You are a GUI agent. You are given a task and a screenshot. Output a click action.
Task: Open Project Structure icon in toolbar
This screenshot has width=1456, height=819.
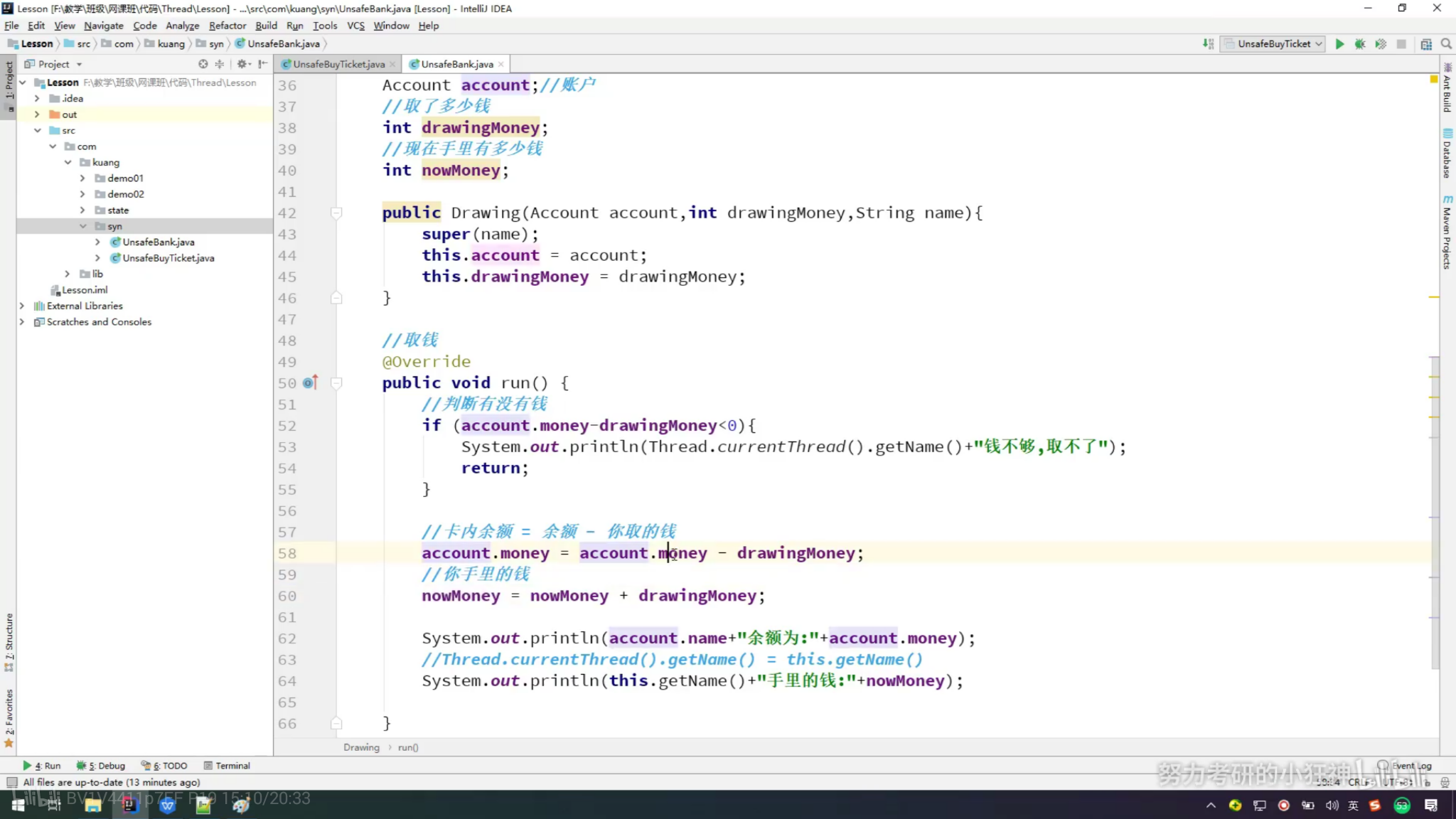[1426, 44]
